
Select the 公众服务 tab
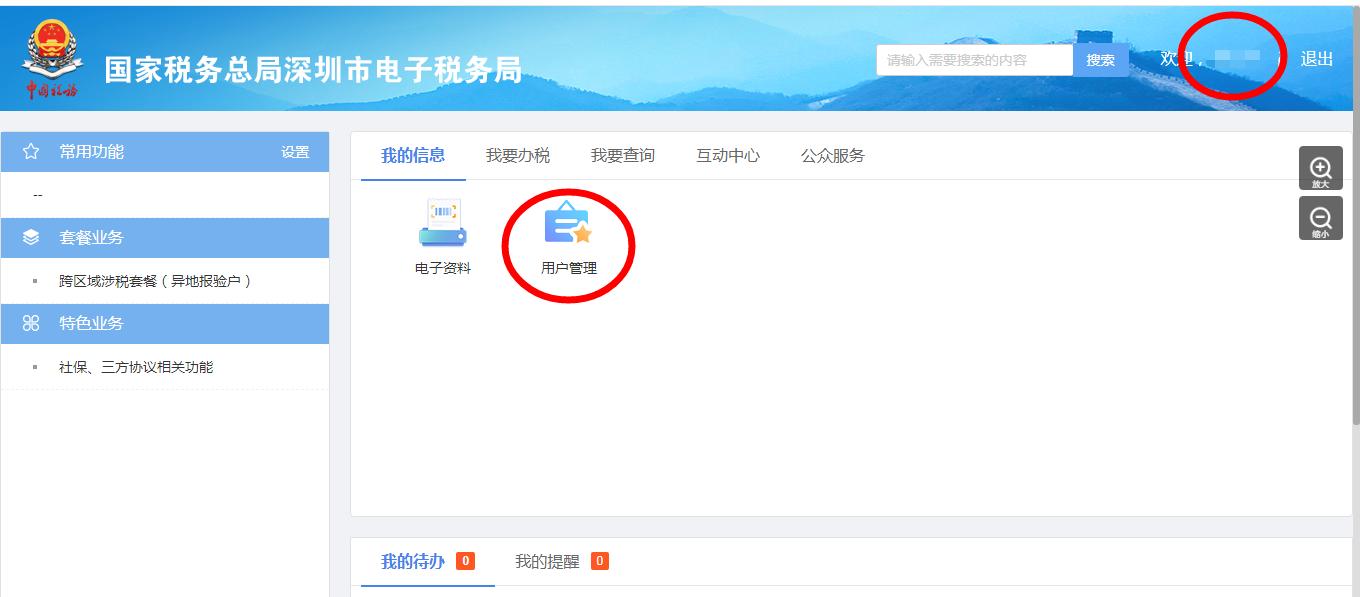(831, 156)
